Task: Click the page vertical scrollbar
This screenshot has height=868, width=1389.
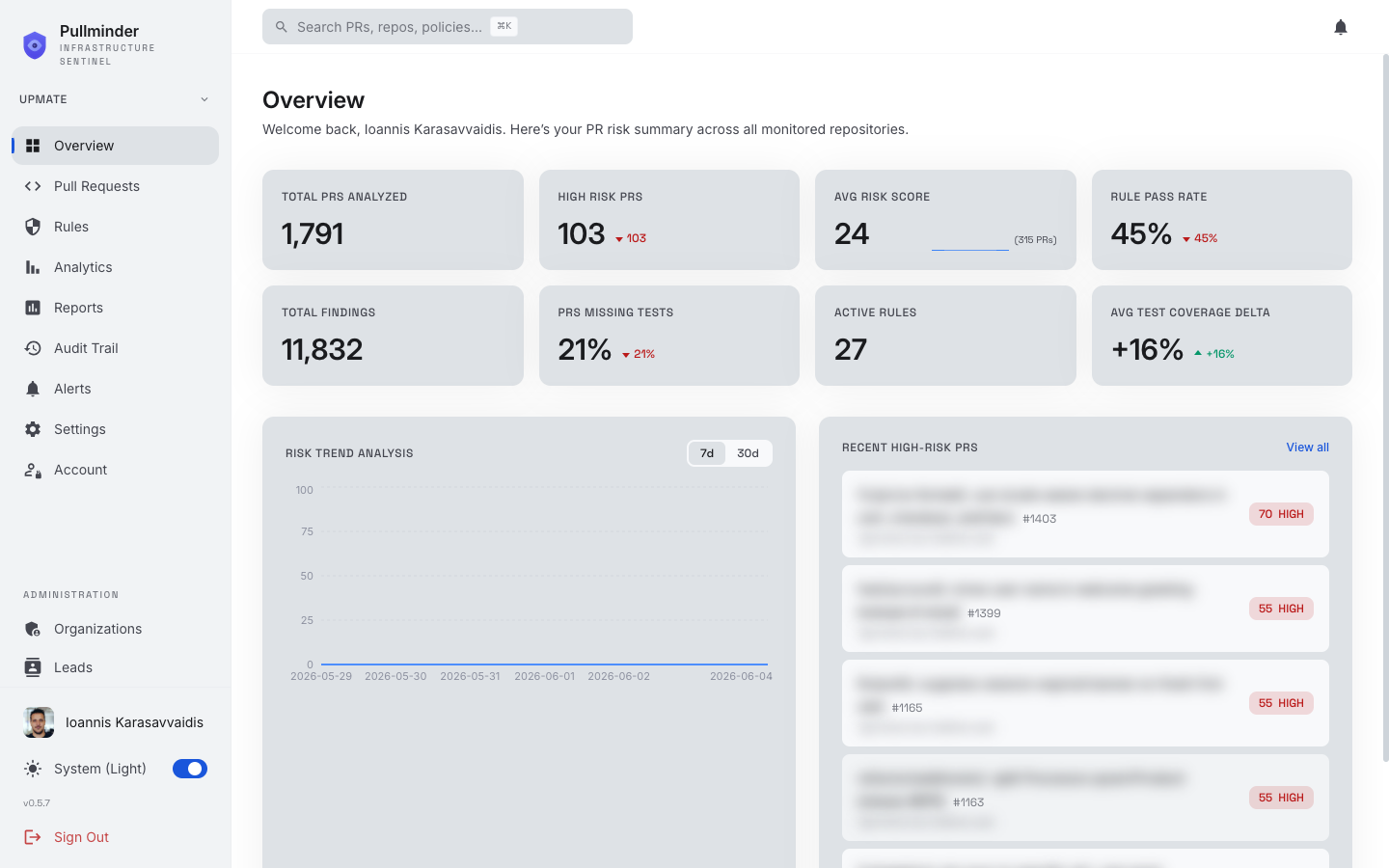Action: pos(1385,408)
